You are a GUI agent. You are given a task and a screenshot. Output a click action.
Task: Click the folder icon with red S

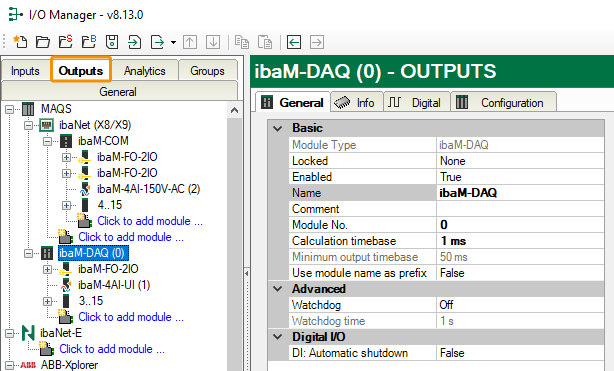click(66, 42)
